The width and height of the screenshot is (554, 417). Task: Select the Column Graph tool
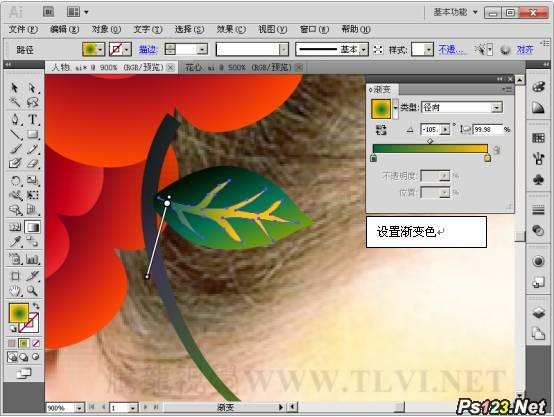(33, 259)
